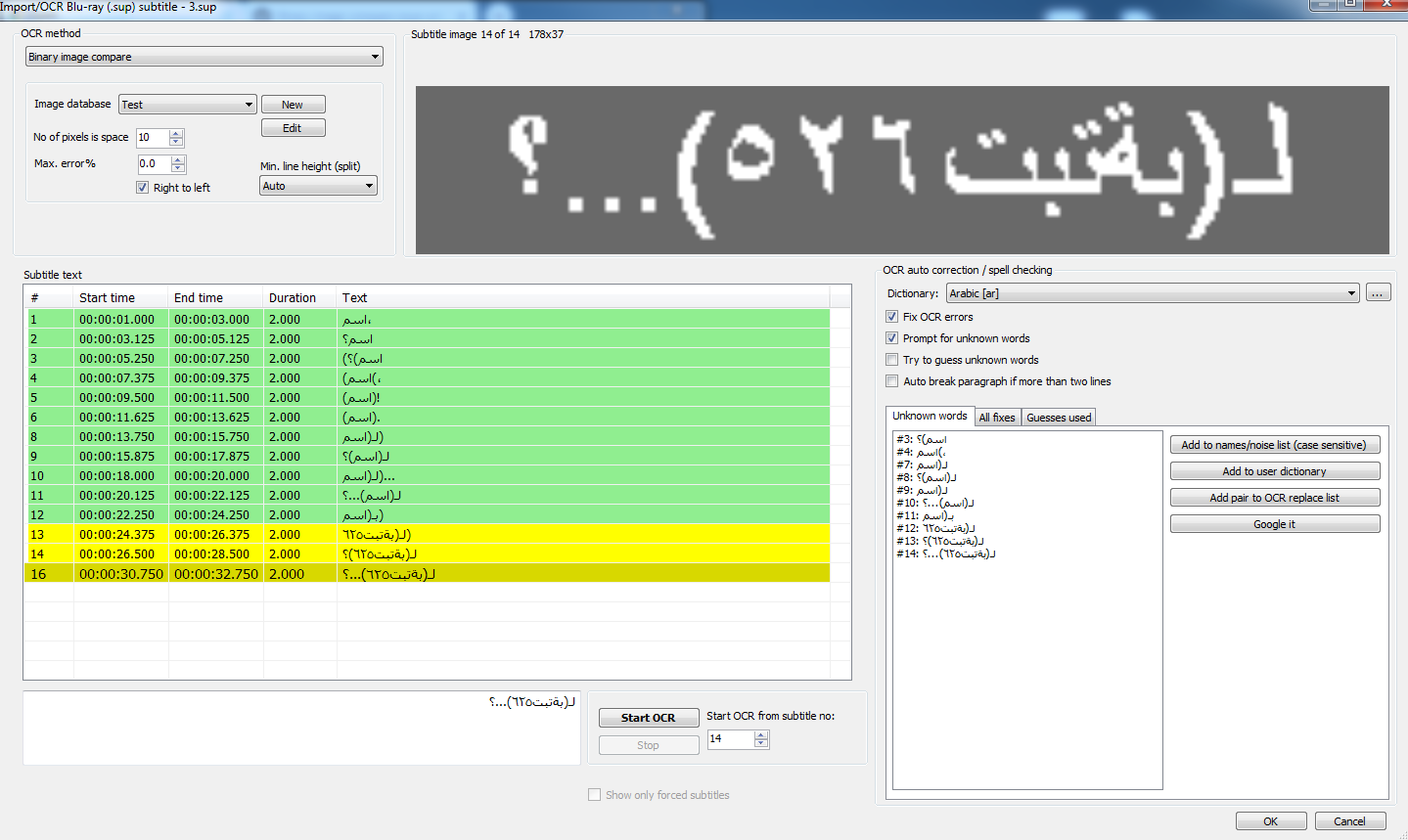
Task: Select unknown word entry #3
Action: pos(922,439)
